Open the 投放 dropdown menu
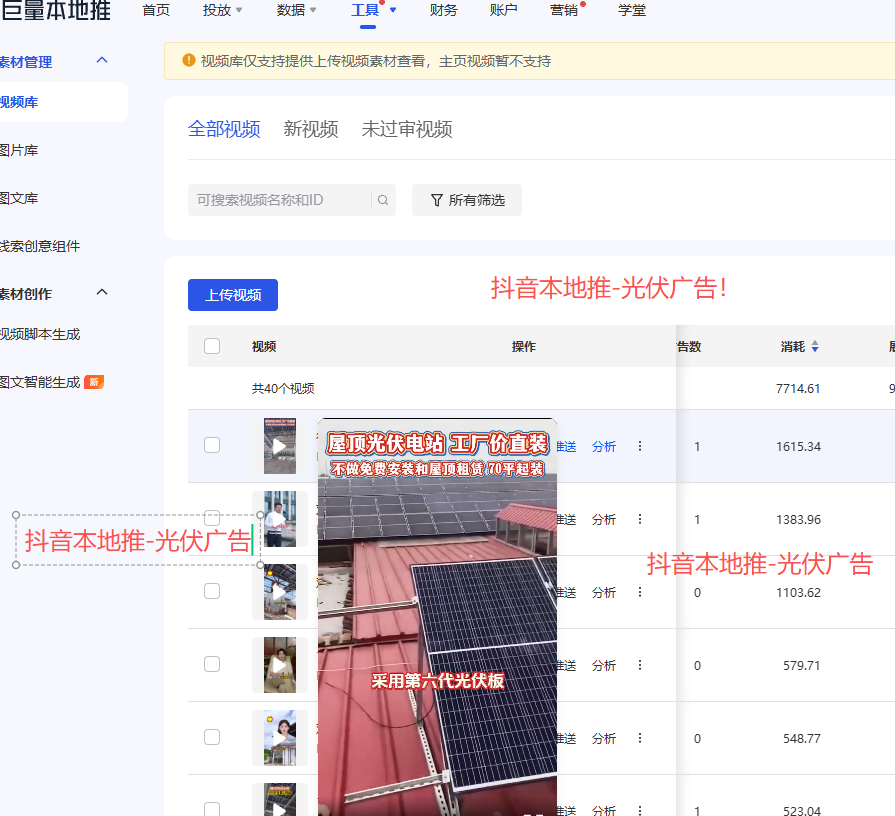This screenshot has height=816, width=895. 223,10
